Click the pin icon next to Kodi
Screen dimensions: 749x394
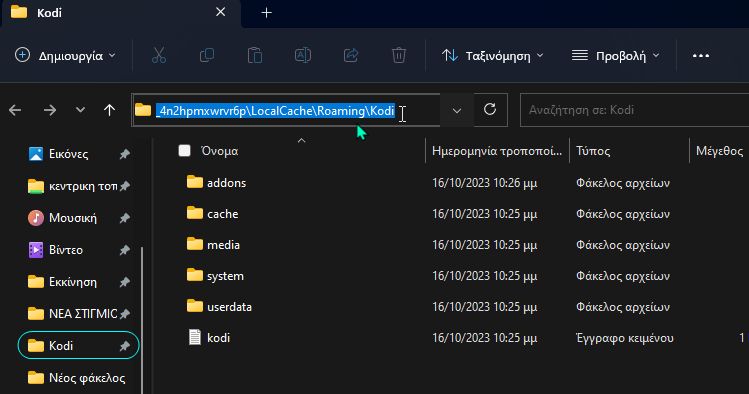[x=125, y=346]
